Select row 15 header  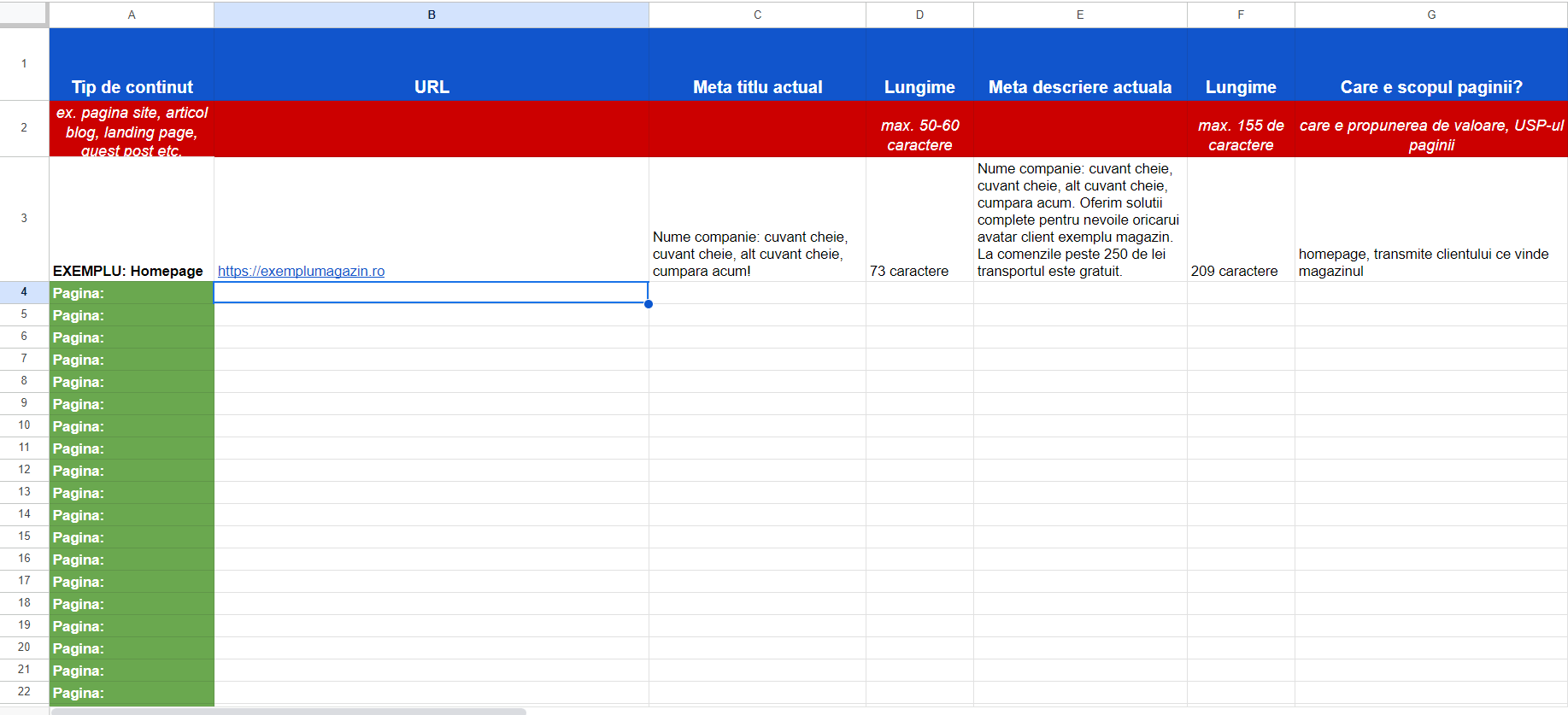[x=24, y=536]
